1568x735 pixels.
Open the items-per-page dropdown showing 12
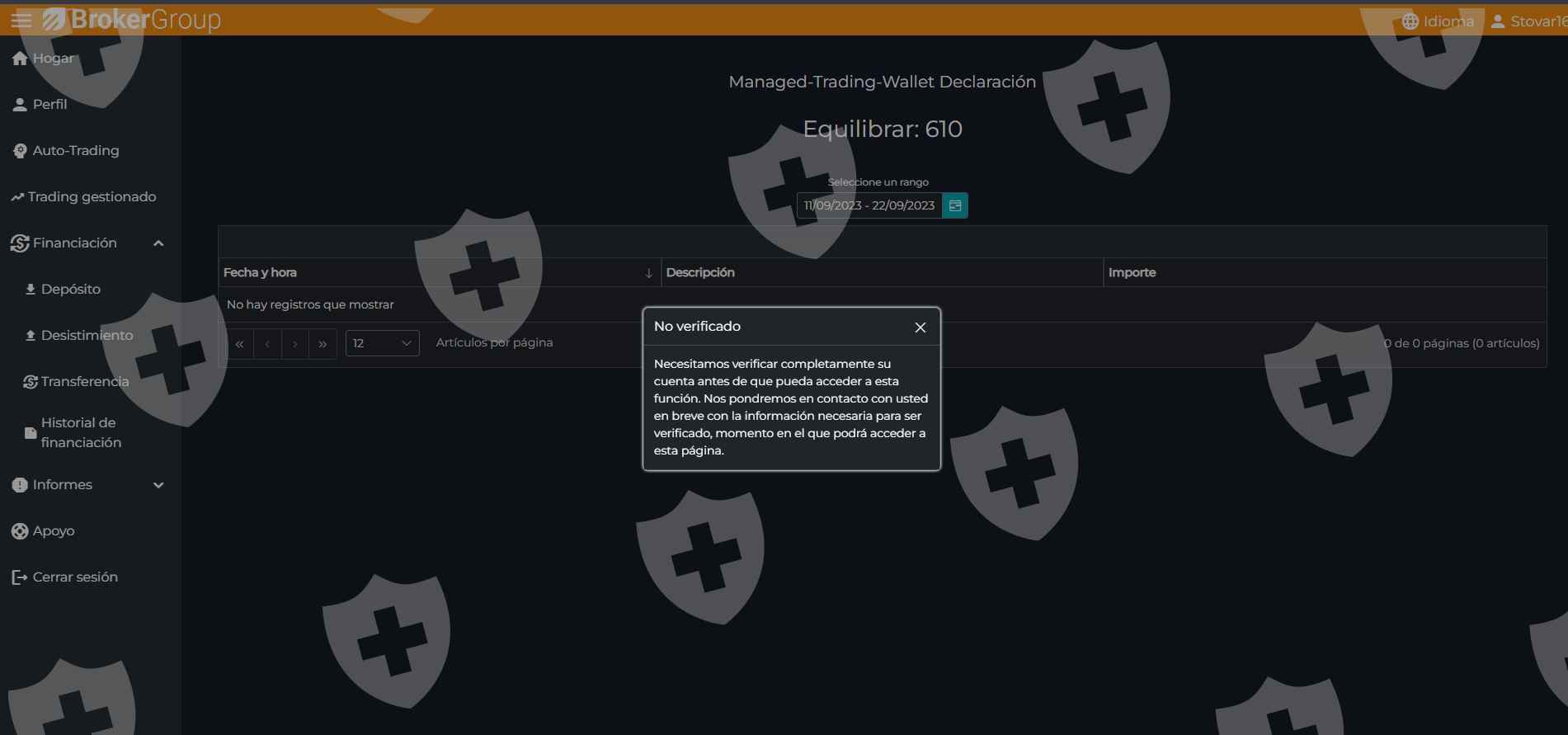pos(382,343)
